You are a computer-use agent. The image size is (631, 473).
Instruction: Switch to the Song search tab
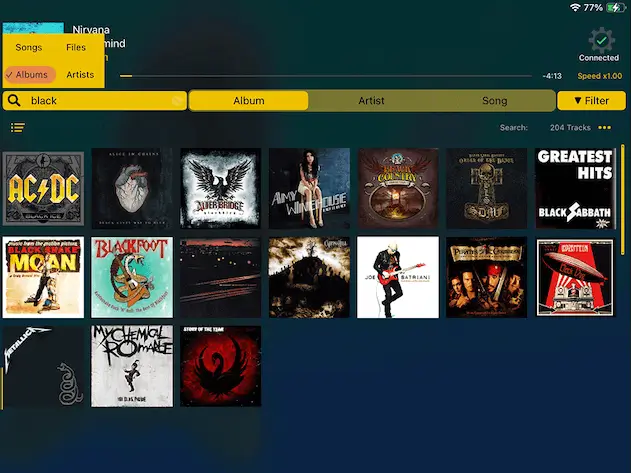494,101
